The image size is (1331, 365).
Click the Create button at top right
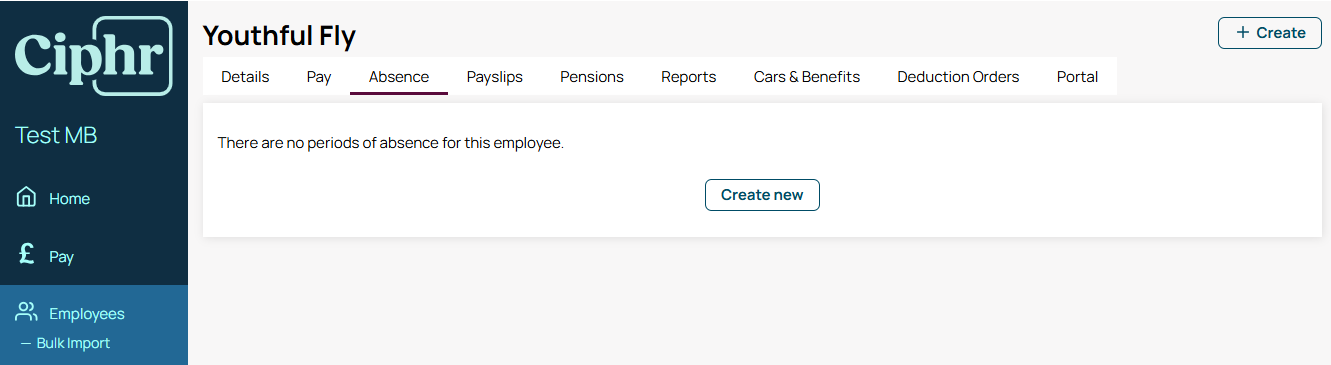point(1270,33)
